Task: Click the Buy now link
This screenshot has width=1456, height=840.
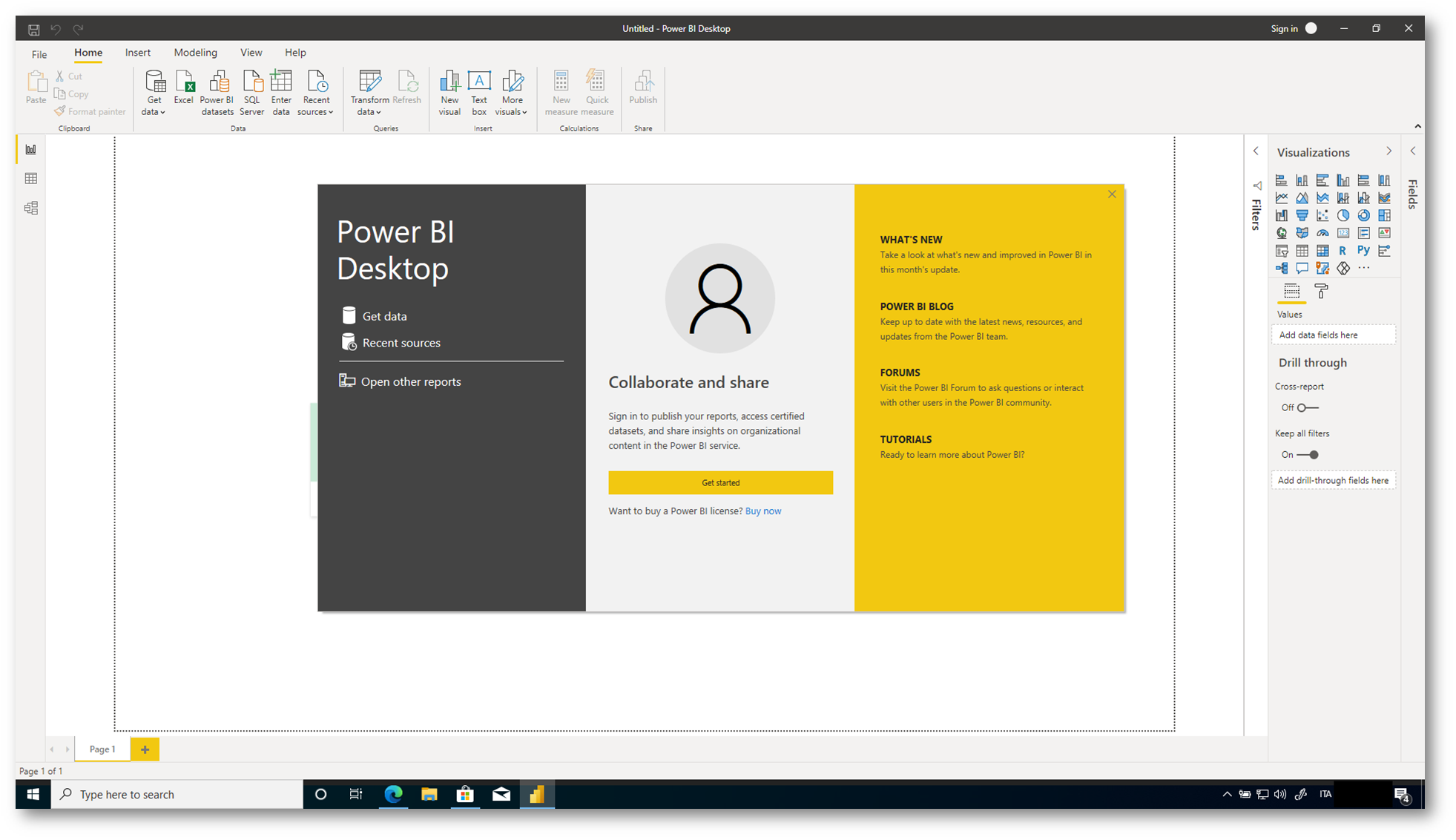Action: point(762,511)
